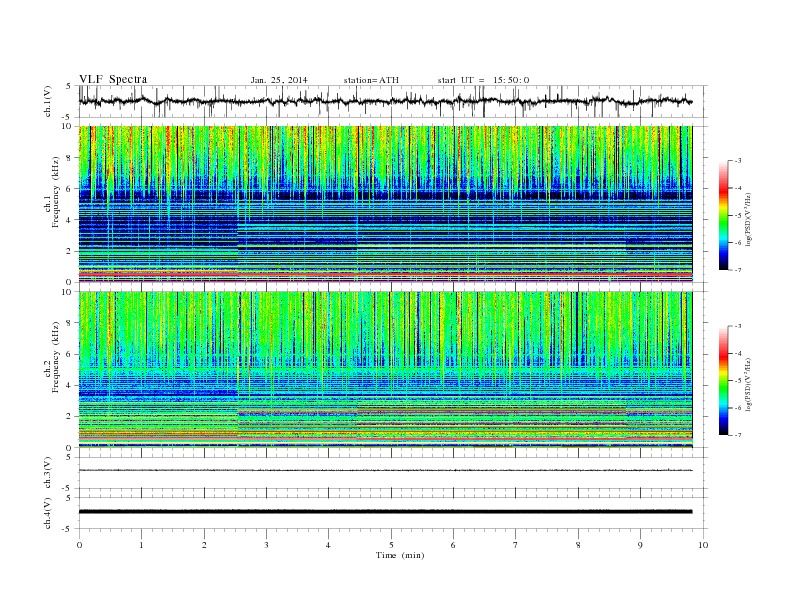Image resolution: width=792 pixels, height=612 pixels.
Task: Click the "-3" tick on lower colorbar
Action: (738, 326)
